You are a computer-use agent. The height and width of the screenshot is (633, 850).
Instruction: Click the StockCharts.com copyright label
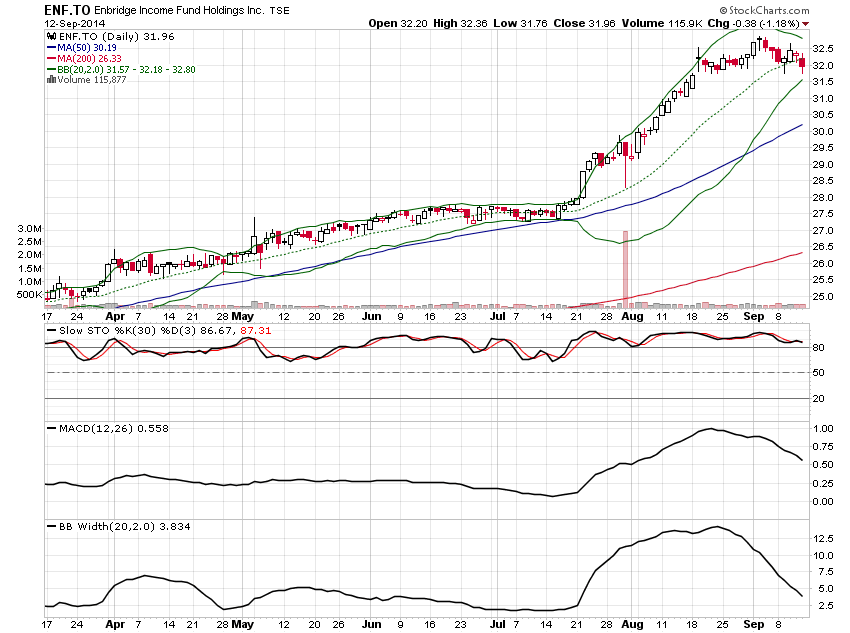click(764, 10)
